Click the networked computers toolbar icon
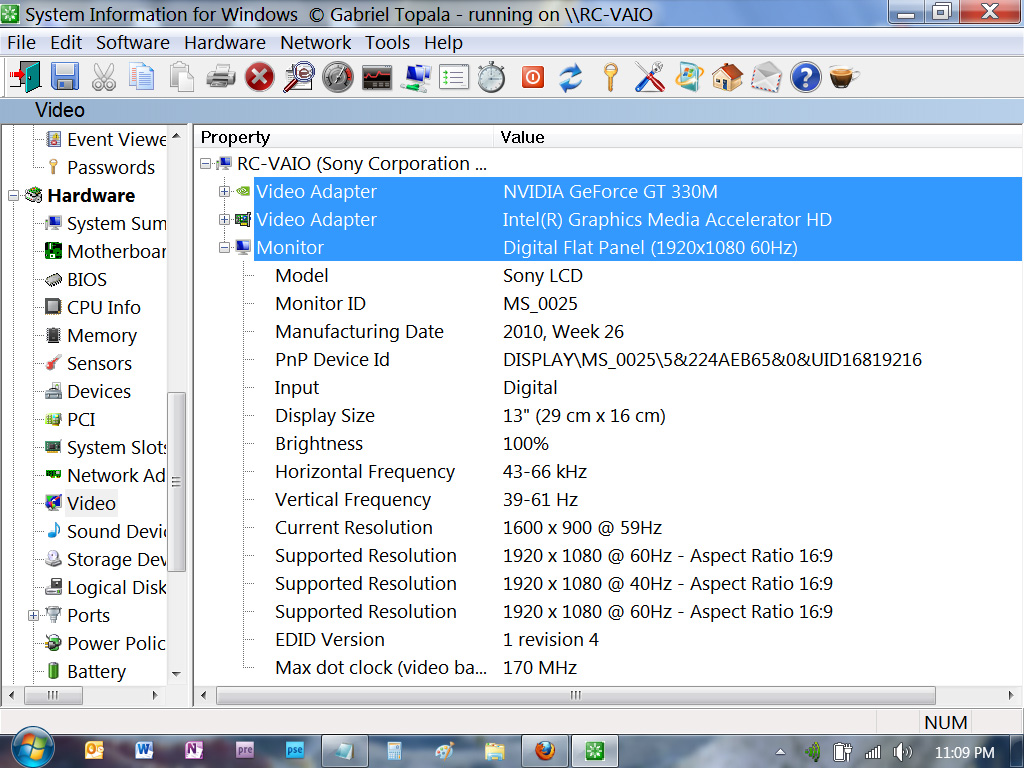This screenshot has height=768, width=1024. click(x=416, y=77)
